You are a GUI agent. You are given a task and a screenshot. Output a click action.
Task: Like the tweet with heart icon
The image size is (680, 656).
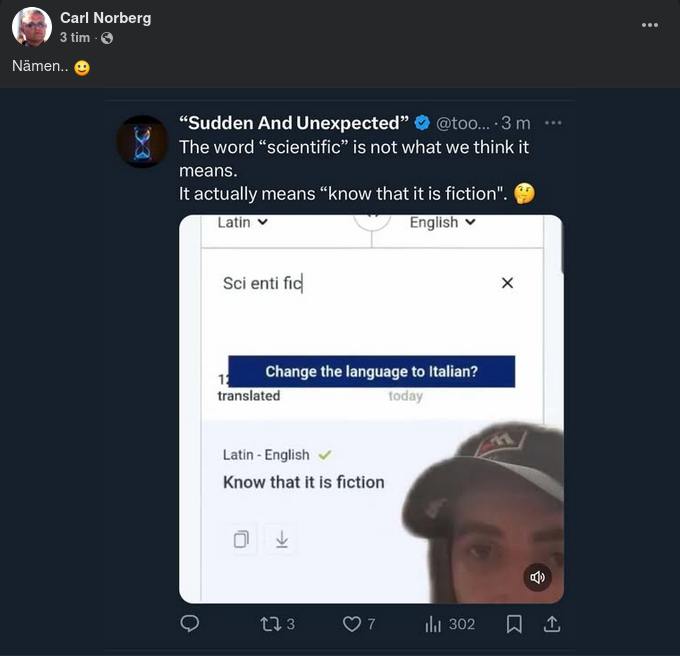point(351,624)
